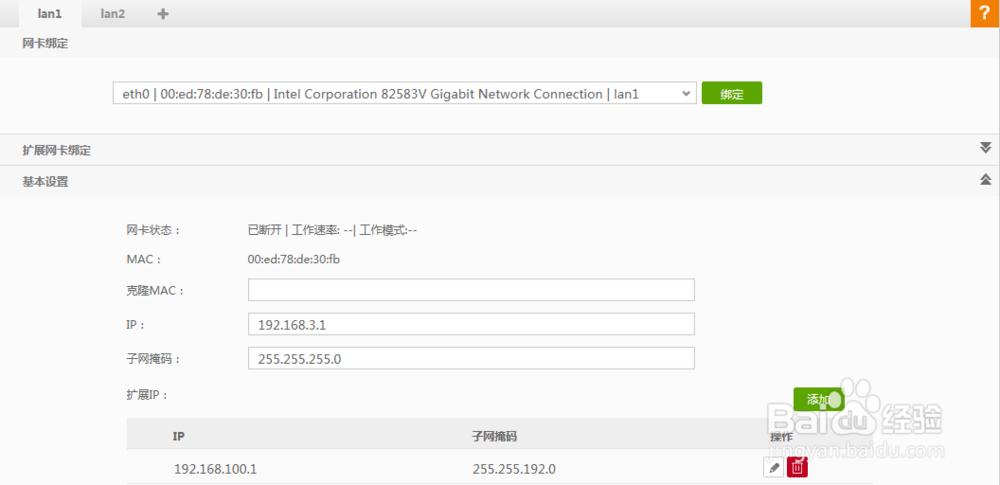This screenshot has width=1000, height=485.
Task: Collapse 基本设置 section with double chevron
Action: [985, 180]
